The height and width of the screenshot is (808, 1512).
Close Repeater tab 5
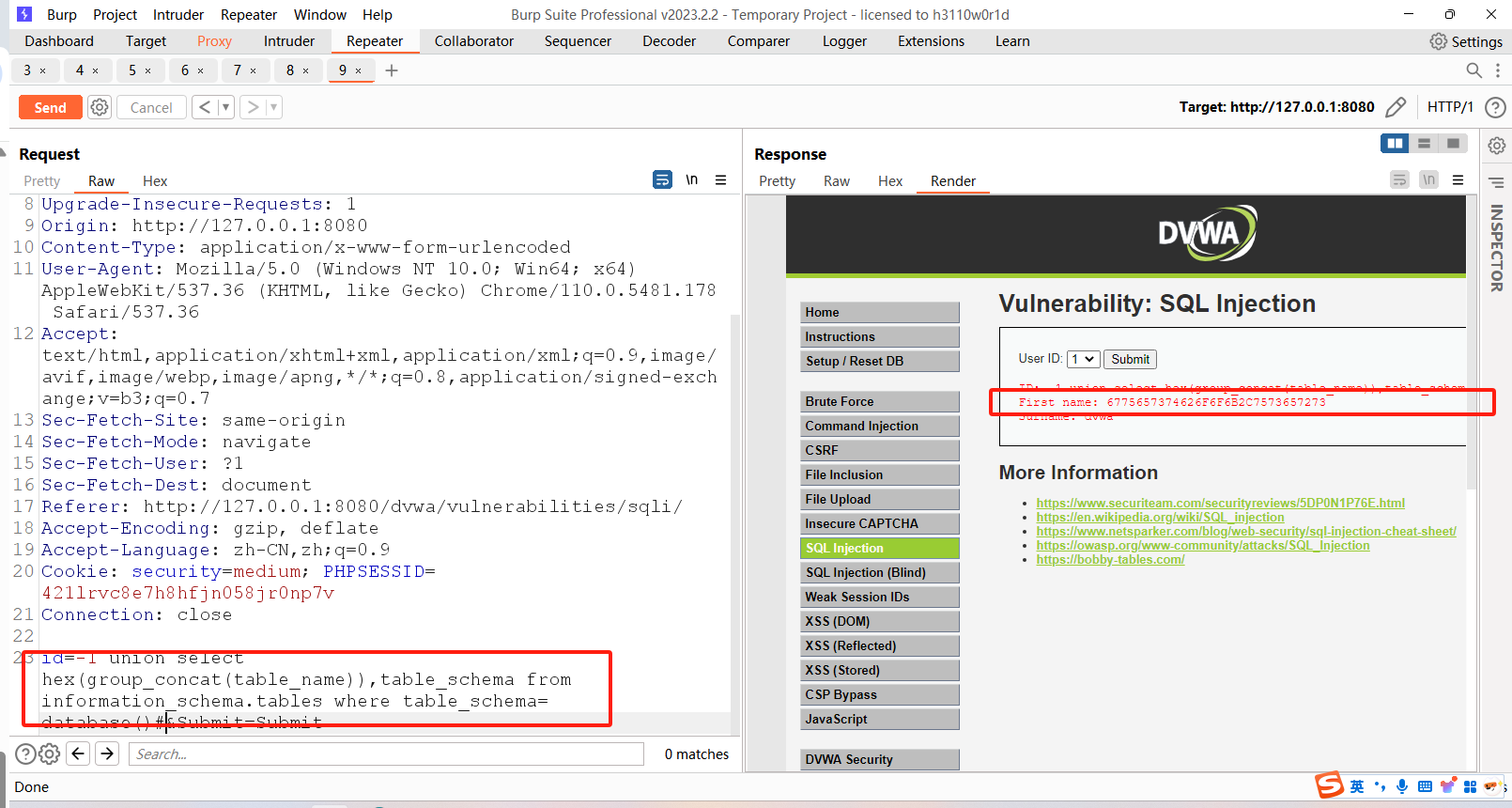pyautogui.click(x=147, y=70)
